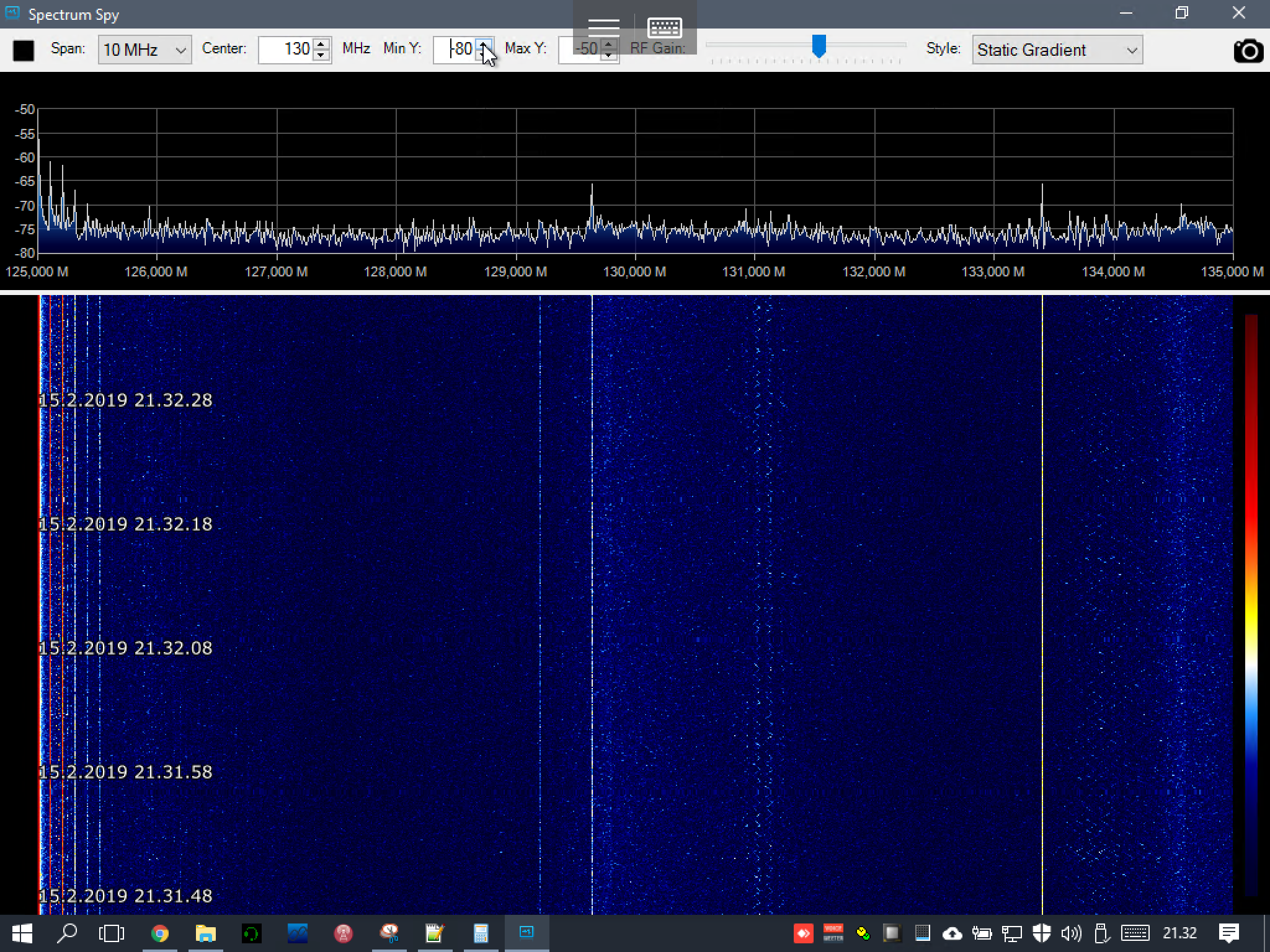Open File Explorer from the taskbar
The image size is (1270, 952).
206,933
